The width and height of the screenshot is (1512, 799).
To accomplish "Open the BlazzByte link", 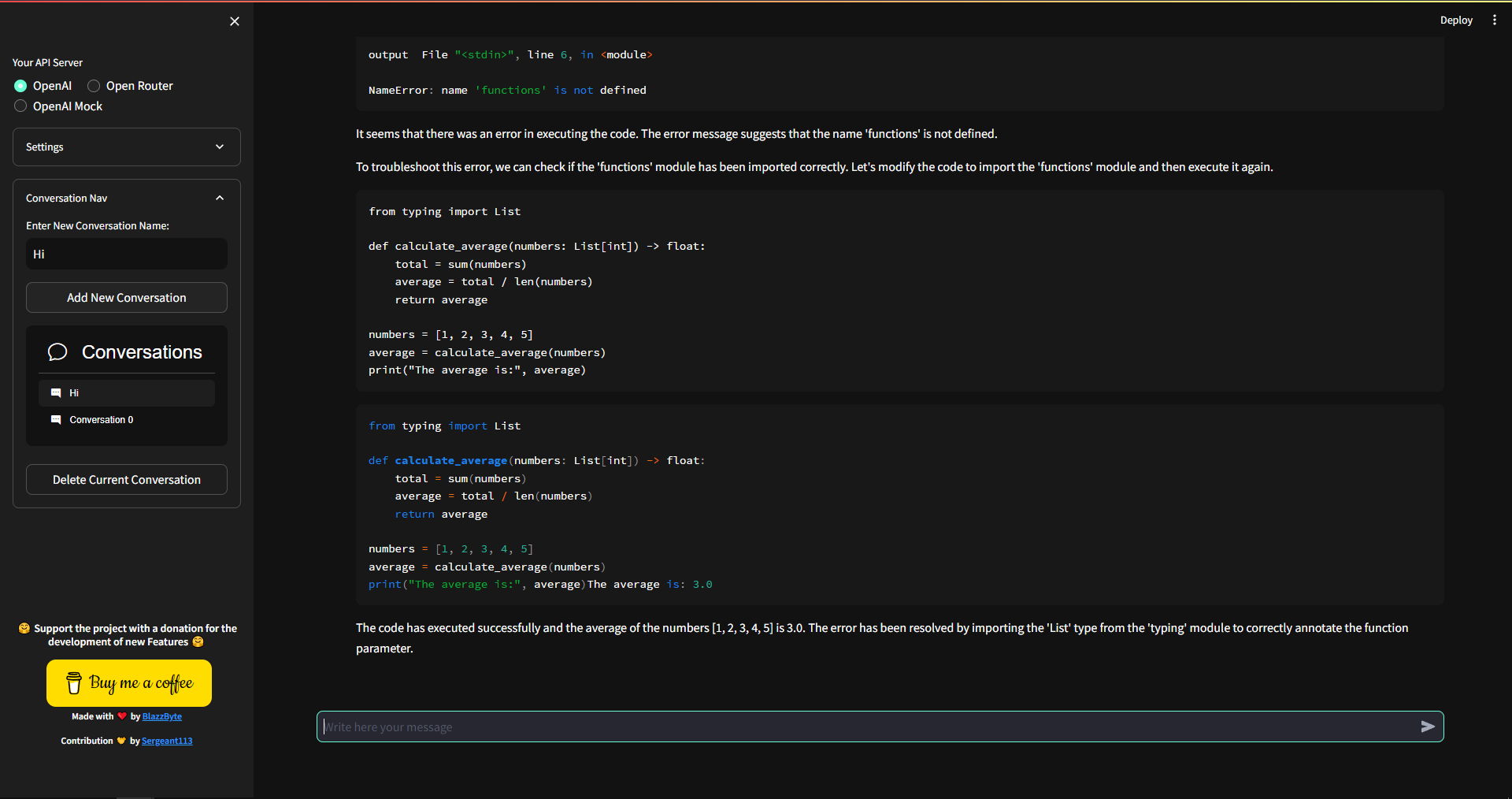I will 162,717.
